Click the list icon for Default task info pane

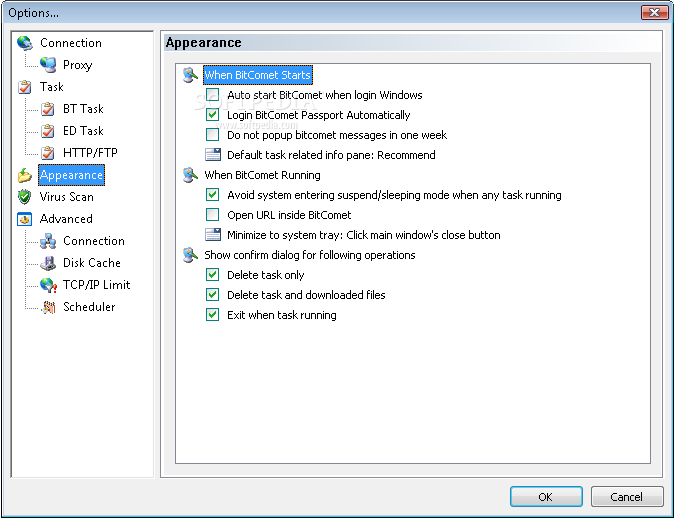click(x=213, y=155)
